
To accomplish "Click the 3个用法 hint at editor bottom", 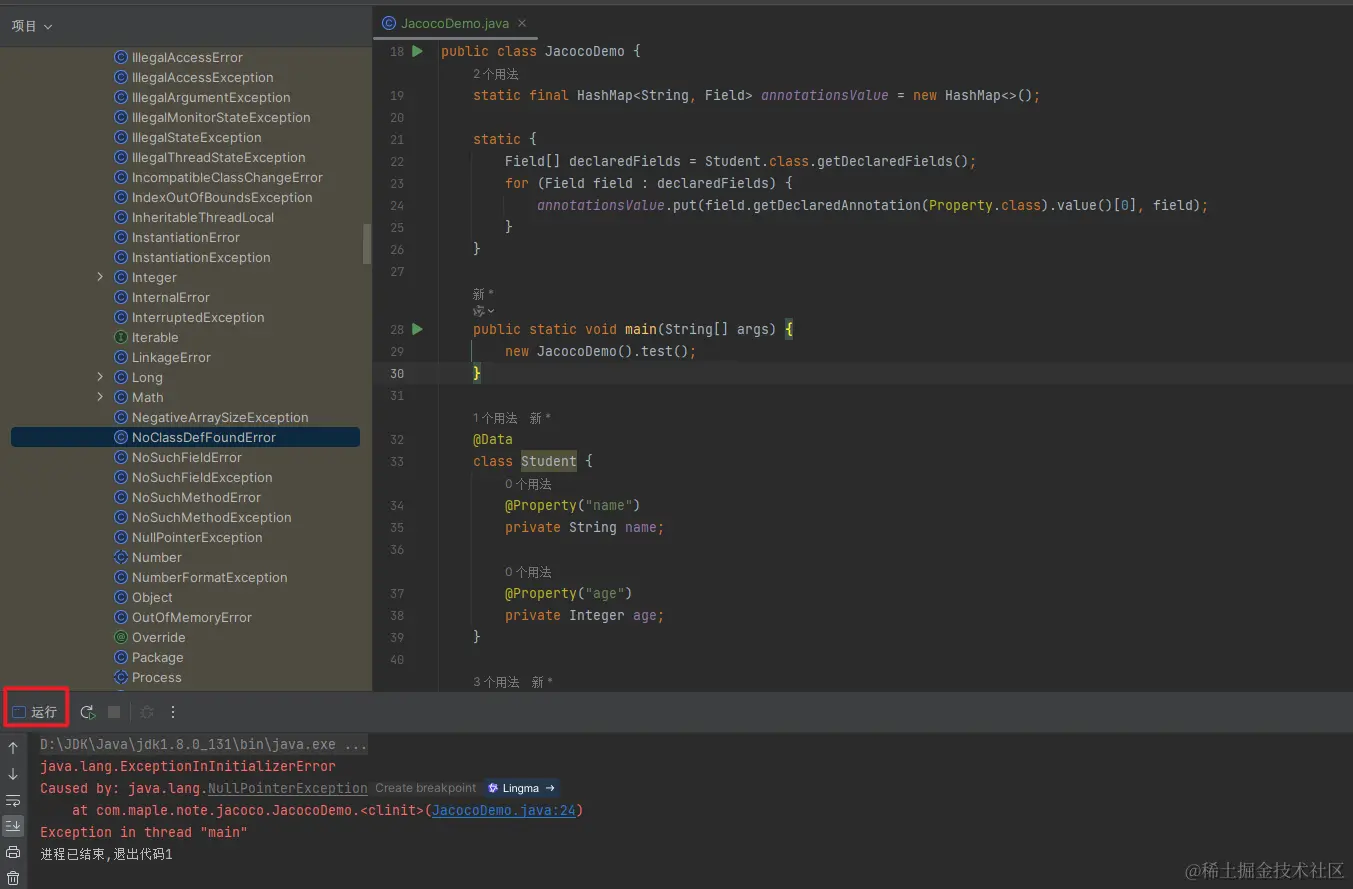I will point(496,682).
